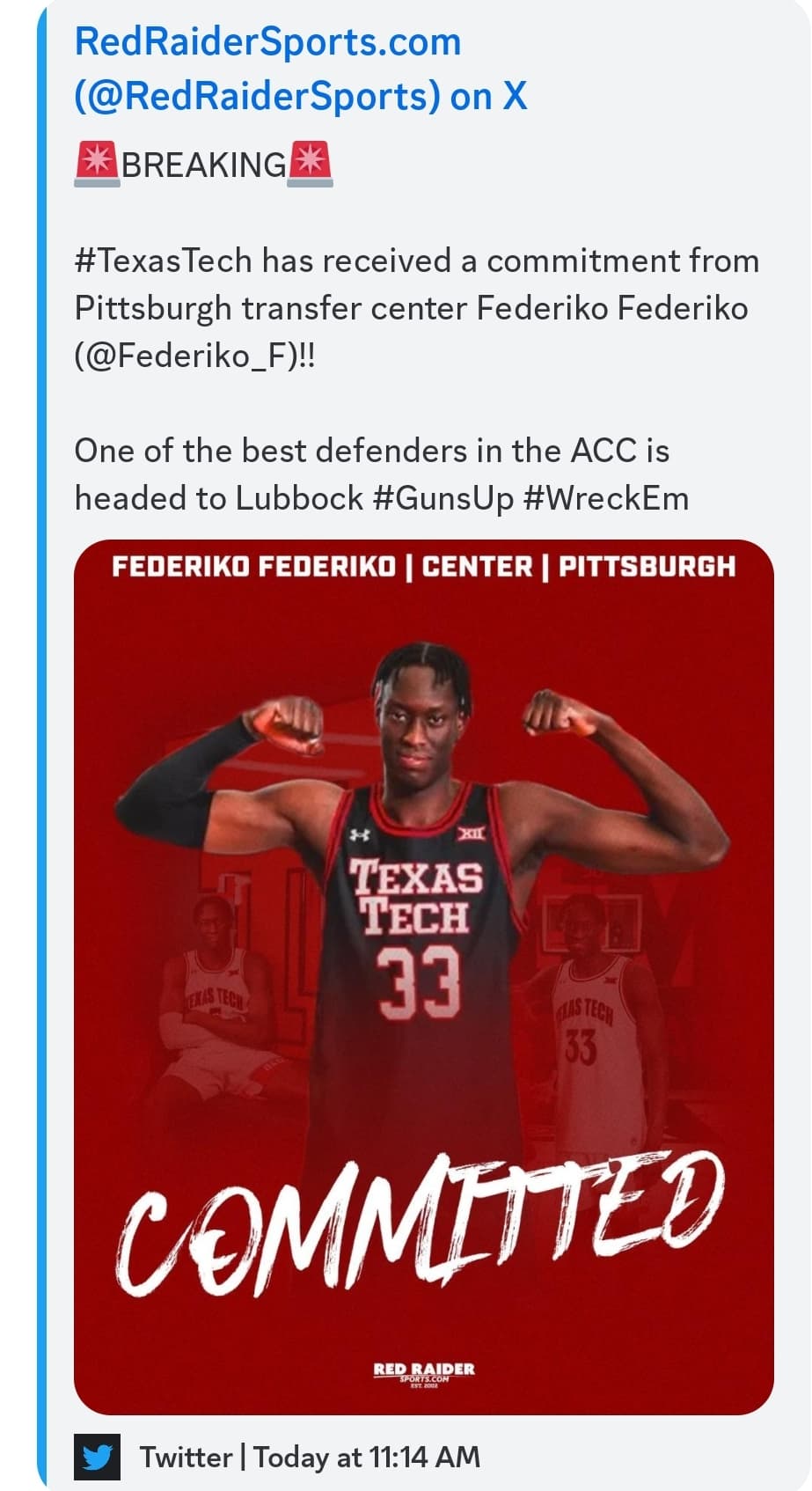Click the BREAKING headline text

(x=204, y=165)
